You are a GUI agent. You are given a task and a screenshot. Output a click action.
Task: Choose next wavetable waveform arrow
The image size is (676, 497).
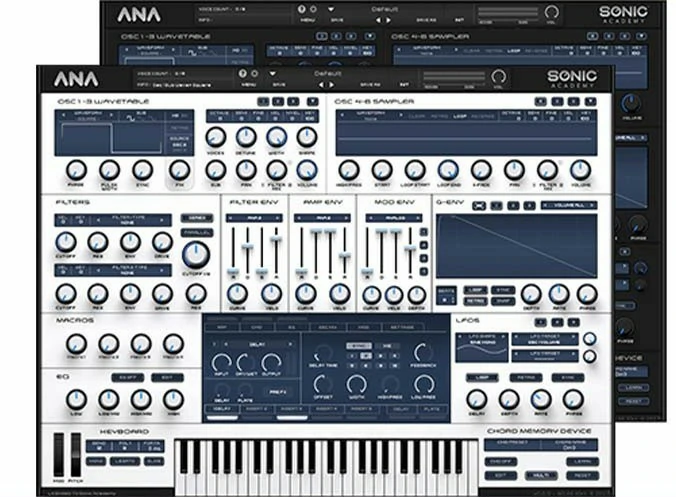[111, 116]
